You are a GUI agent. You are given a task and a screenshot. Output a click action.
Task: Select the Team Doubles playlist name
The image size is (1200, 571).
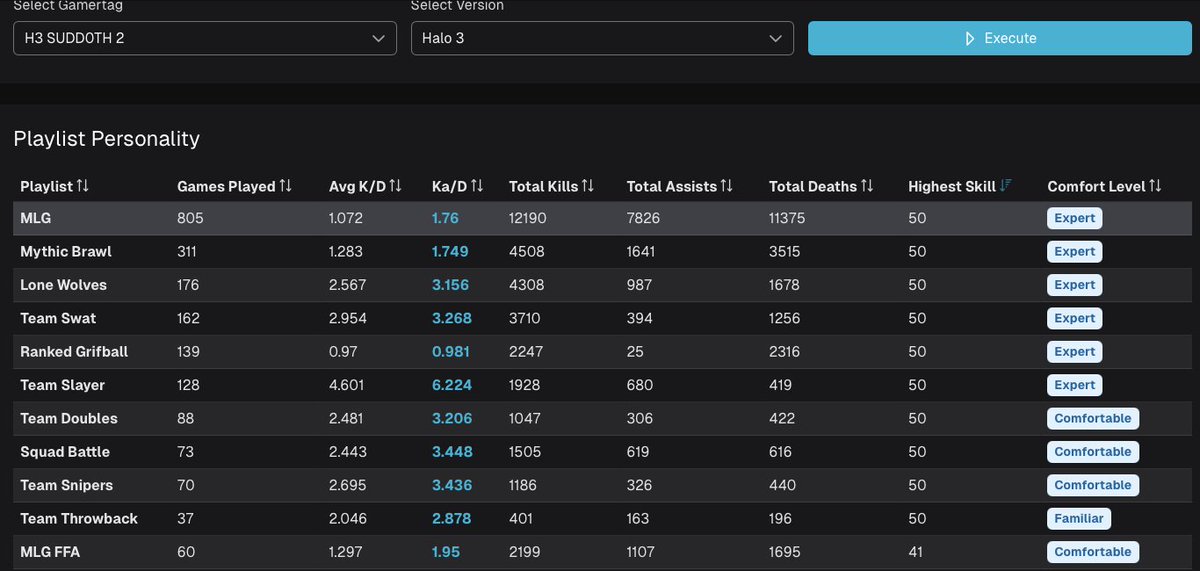pos(69,418)
